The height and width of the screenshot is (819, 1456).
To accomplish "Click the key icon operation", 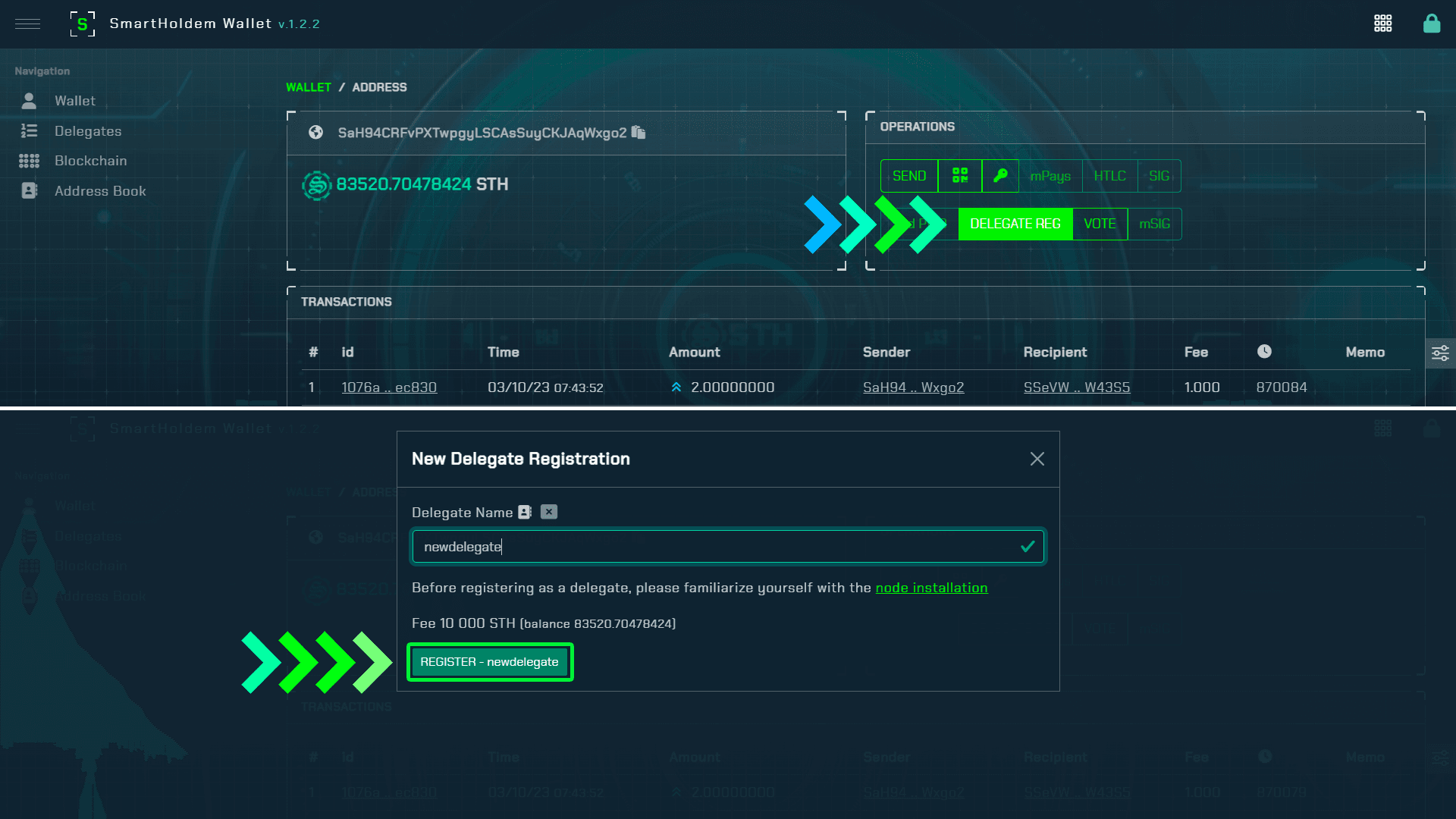I will tap(1000, 176).
